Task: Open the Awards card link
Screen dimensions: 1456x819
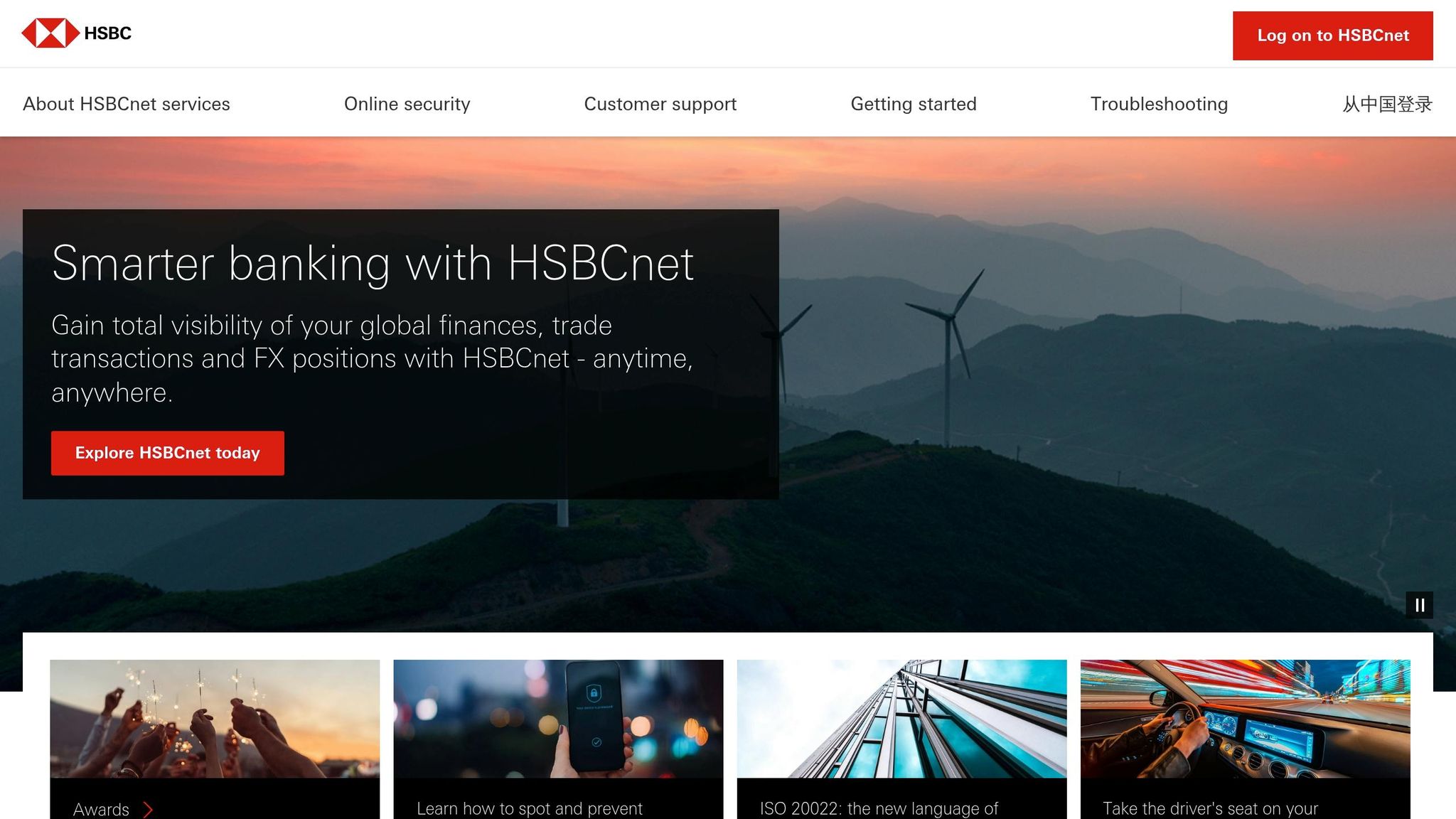Action: [102, 809]
